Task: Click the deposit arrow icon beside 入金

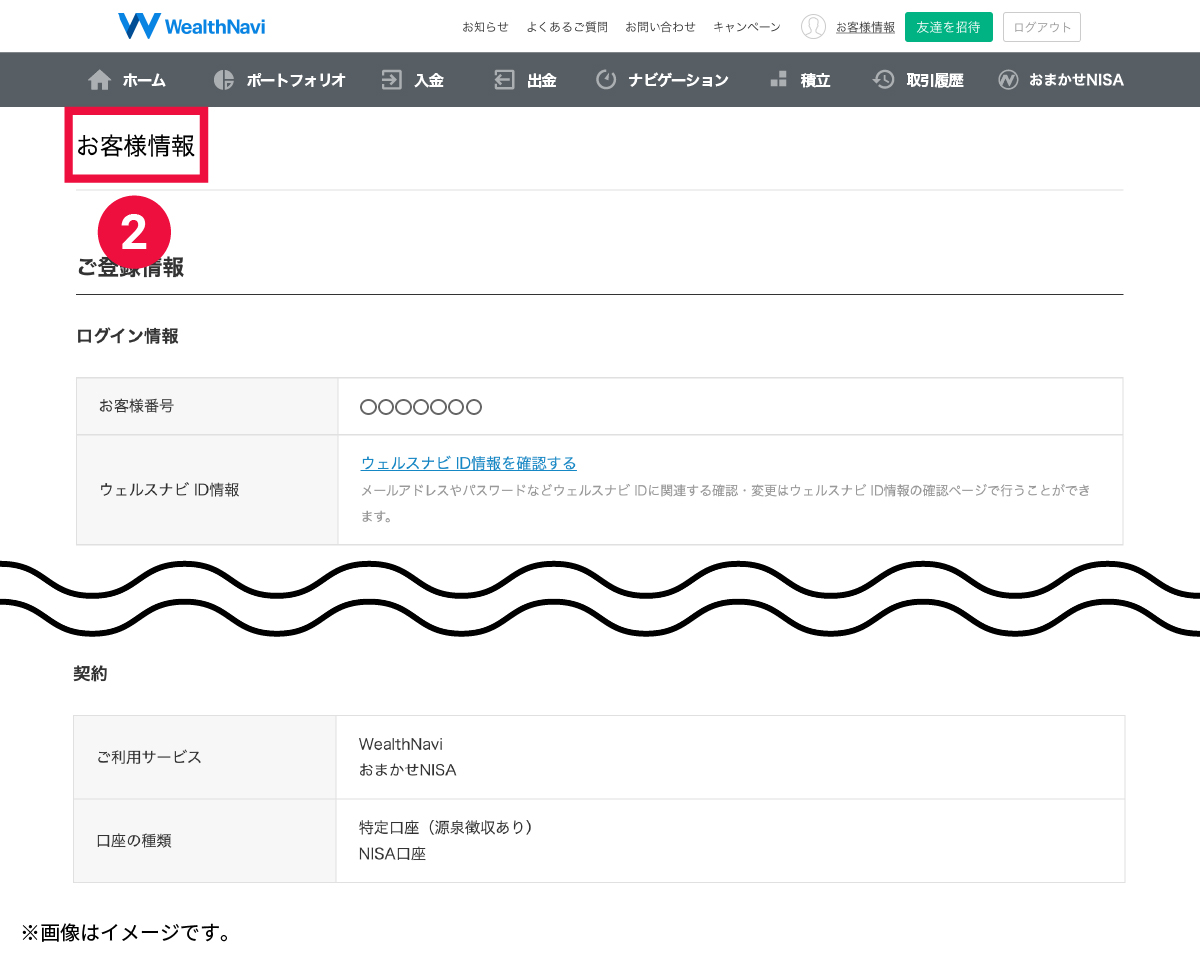Action: [x=391, y=80]
